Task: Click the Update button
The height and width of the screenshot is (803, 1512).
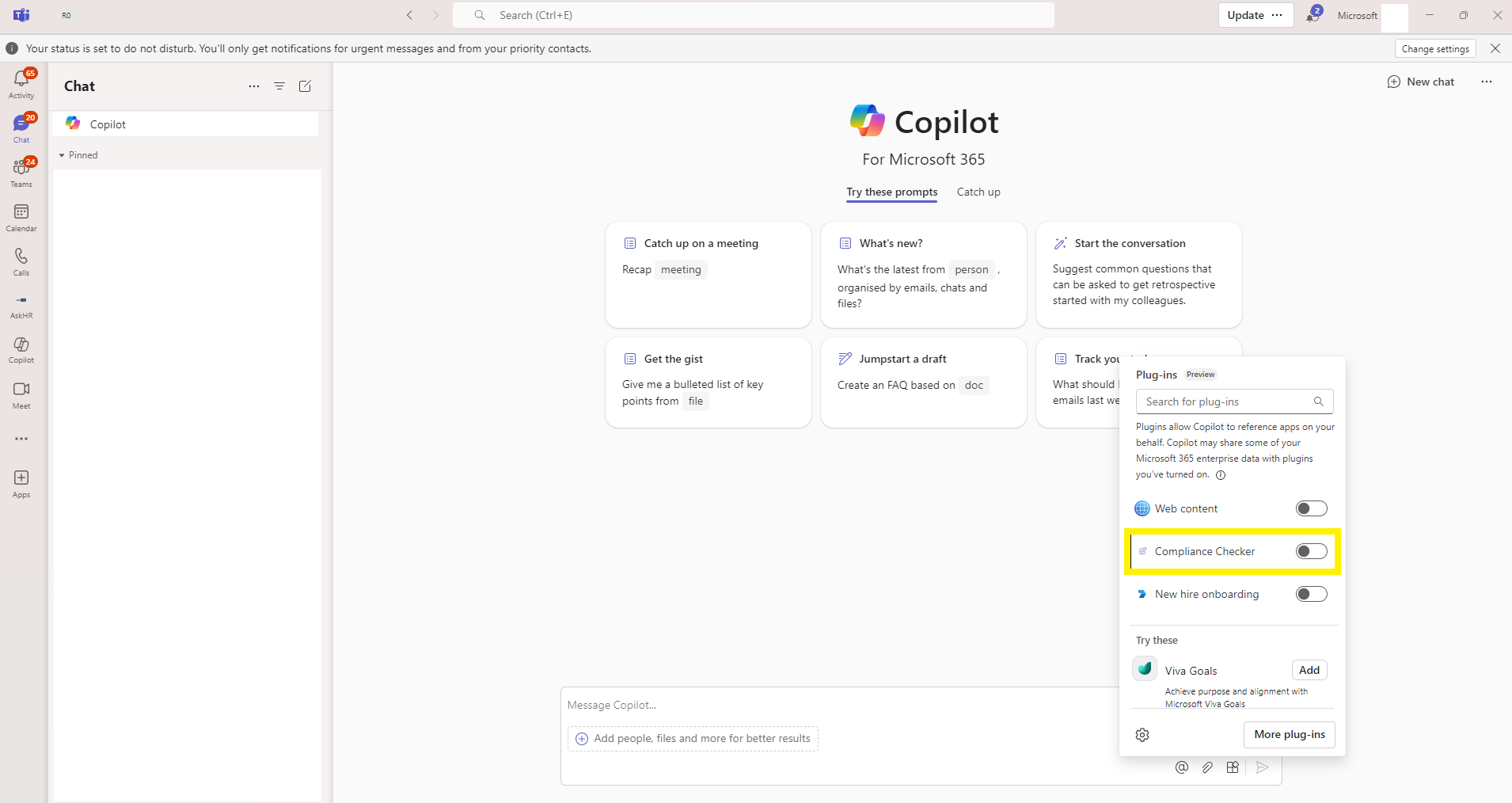Action: [1245, 15]
